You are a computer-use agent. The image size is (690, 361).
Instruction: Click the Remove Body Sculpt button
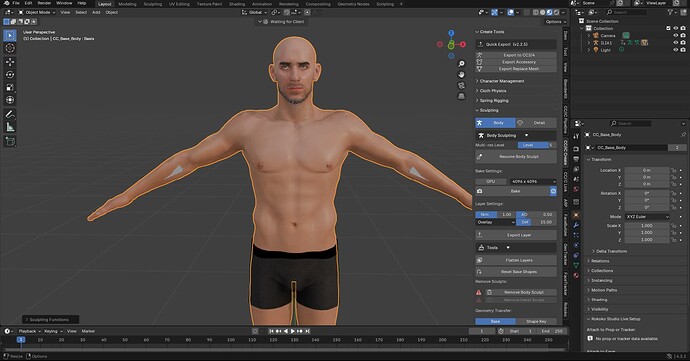click(521, 292)
